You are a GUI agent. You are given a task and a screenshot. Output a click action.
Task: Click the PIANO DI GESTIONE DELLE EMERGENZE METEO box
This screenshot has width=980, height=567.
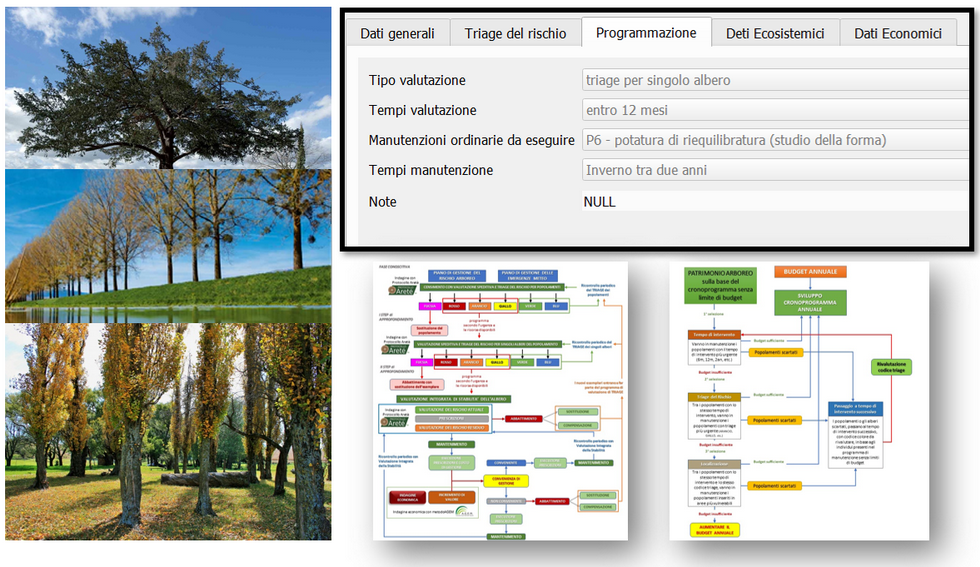click(528, 276)
